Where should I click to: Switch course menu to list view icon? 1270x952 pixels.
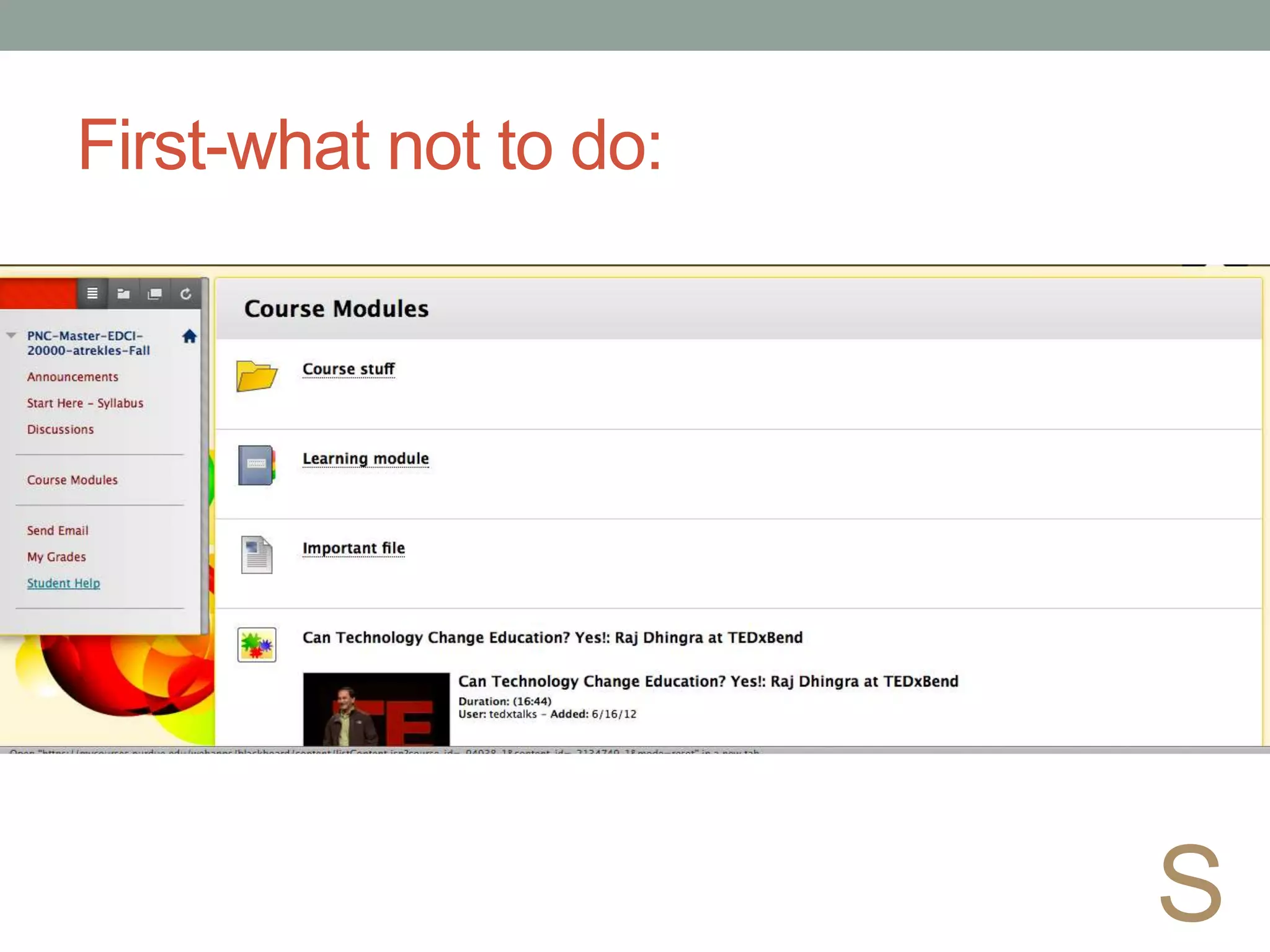coord(92,294)
